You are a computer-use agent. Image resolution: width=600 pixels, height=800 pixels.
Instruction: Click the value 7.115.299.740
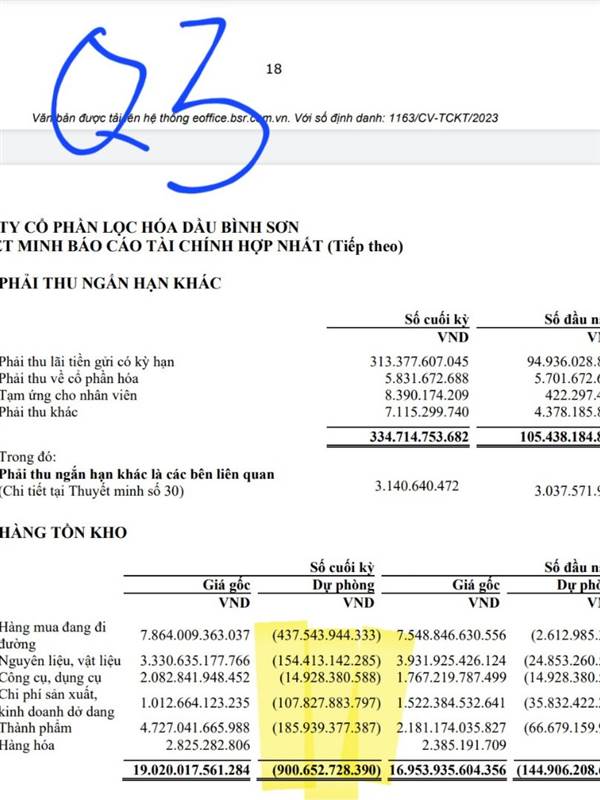pos(427,412)
